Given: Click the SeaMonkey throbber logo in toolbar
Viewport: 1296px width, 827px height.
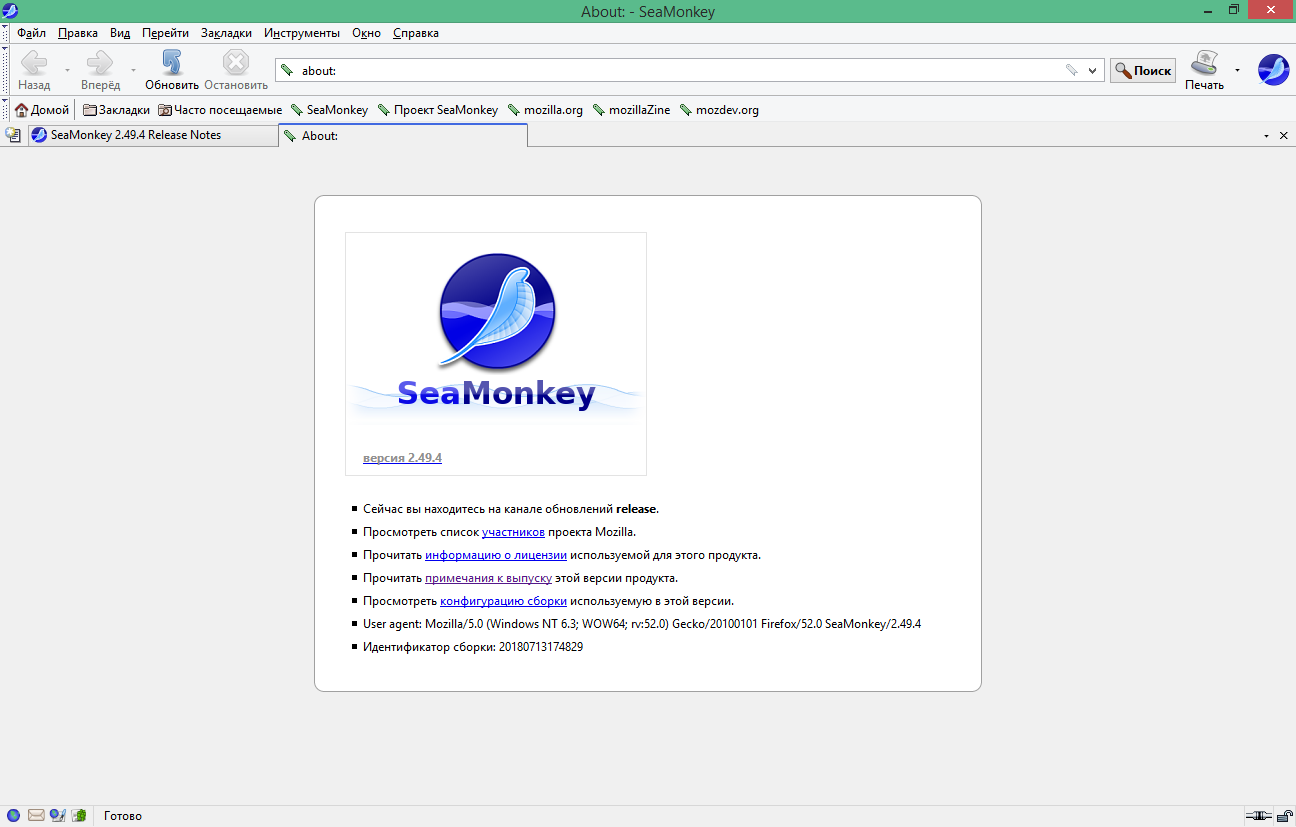Looking at the screenshot, I should point(1273,70).
